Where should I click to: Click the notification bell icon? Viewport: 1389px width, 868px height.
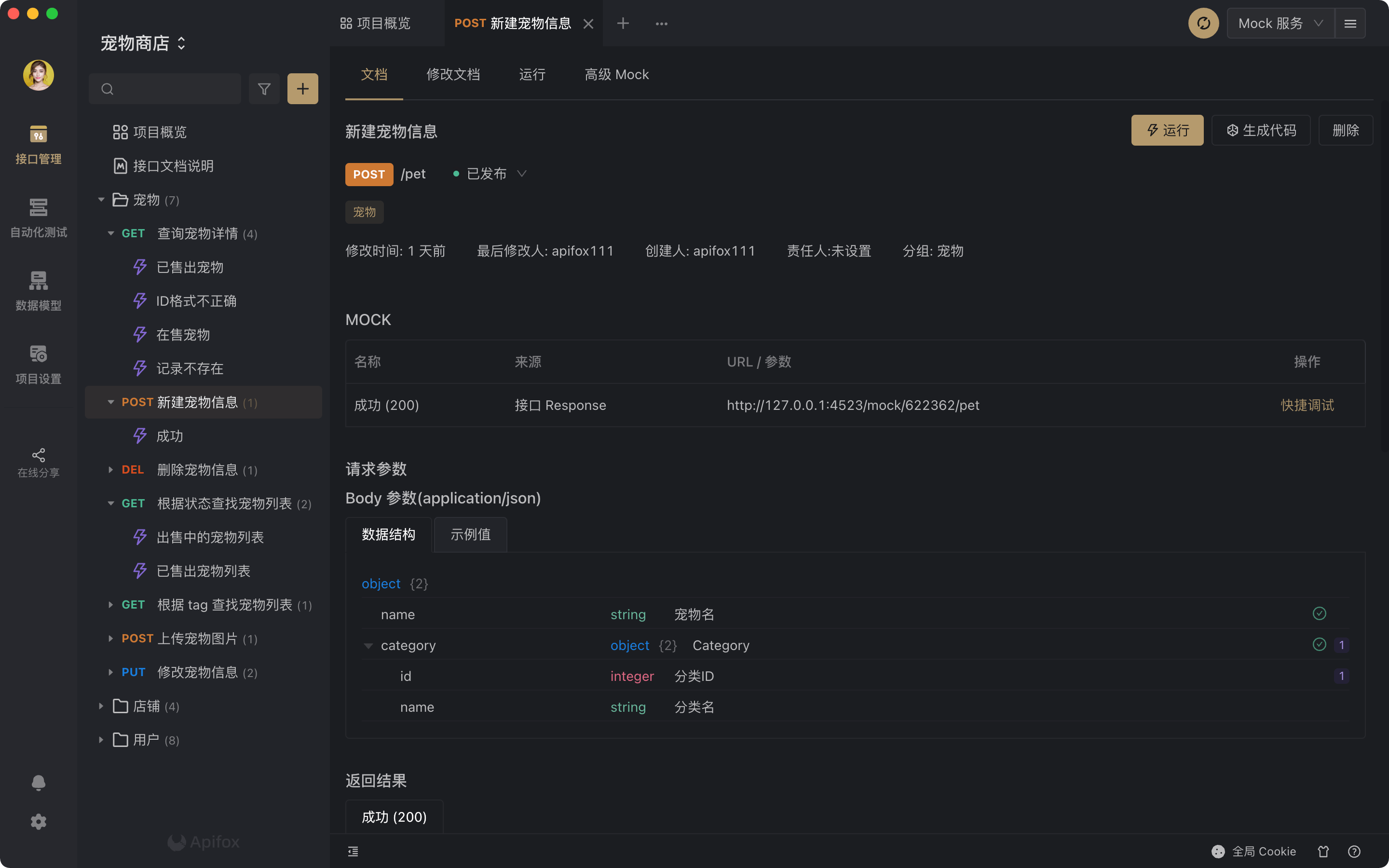tap(39, 783)
